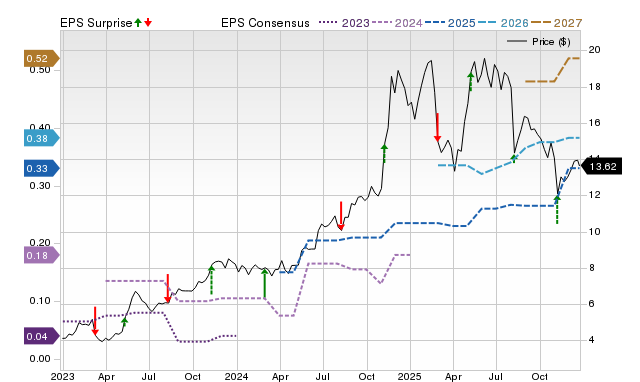This screenshot has height=382, width=640.
Task: Toggle the 2023 EPS consensus legend entry
Action: pyautogui.click(x=344, y=23)
